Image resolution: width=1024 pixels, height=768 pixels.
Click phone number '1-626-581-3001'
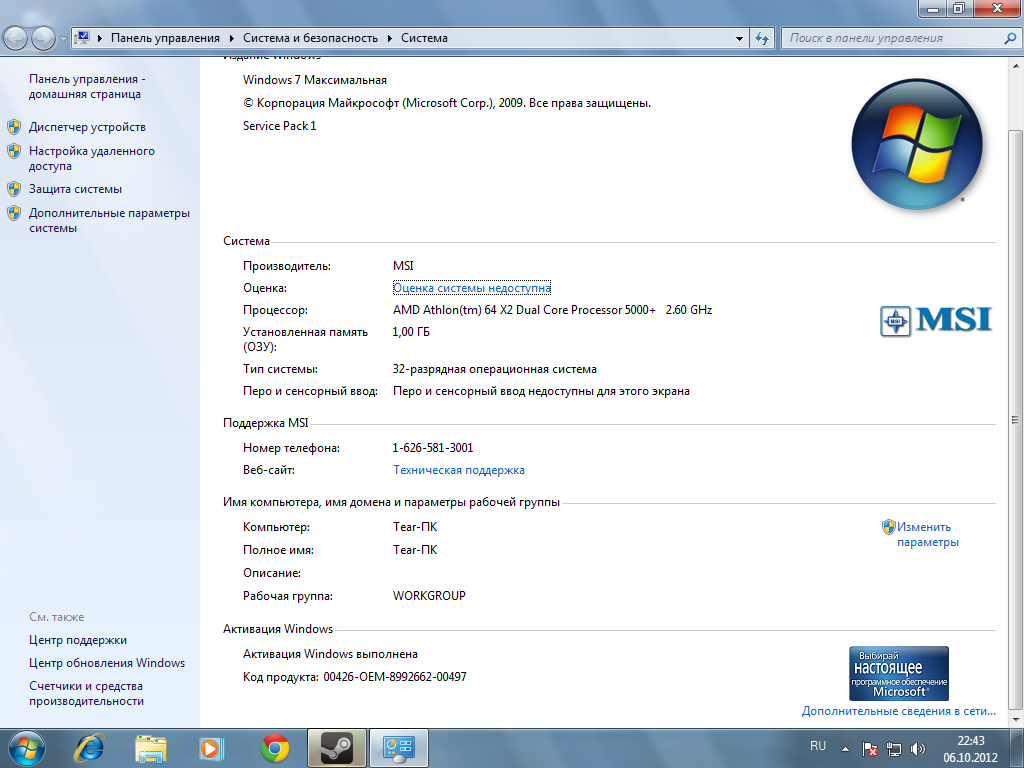(x=432, y=447)
